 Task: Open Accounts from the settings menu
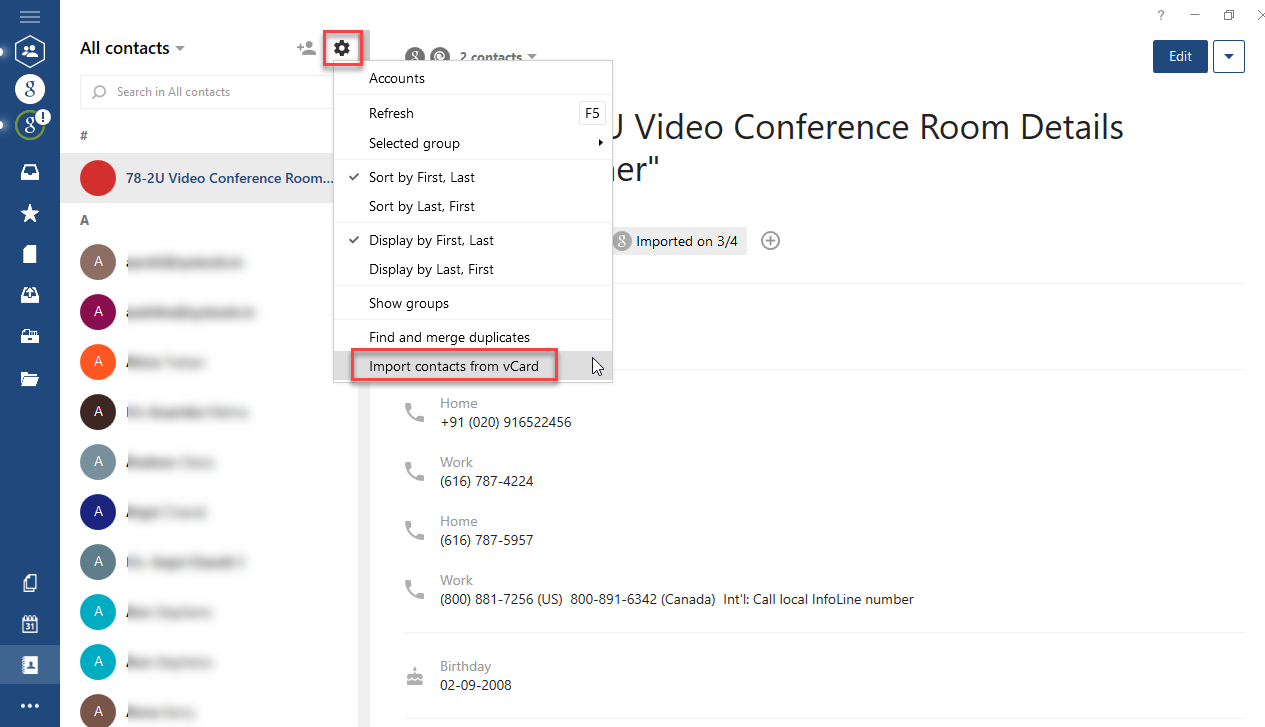tap(472, 78)
